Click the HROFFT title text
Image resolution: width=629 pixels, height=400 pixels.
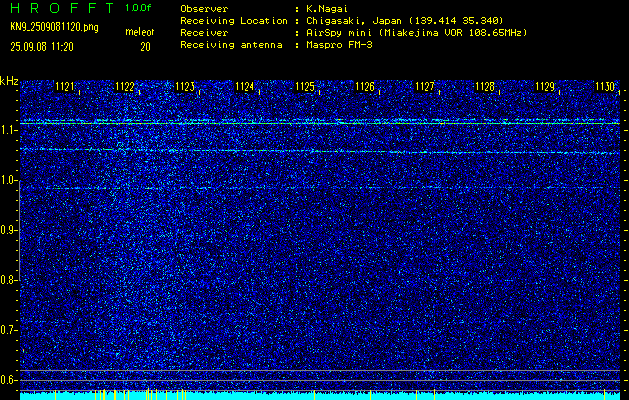(x=62, y=8)
